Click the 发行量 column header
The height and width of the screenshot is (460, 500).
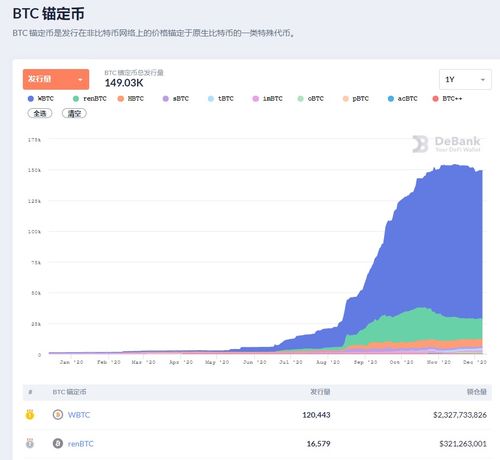(320, 392)
